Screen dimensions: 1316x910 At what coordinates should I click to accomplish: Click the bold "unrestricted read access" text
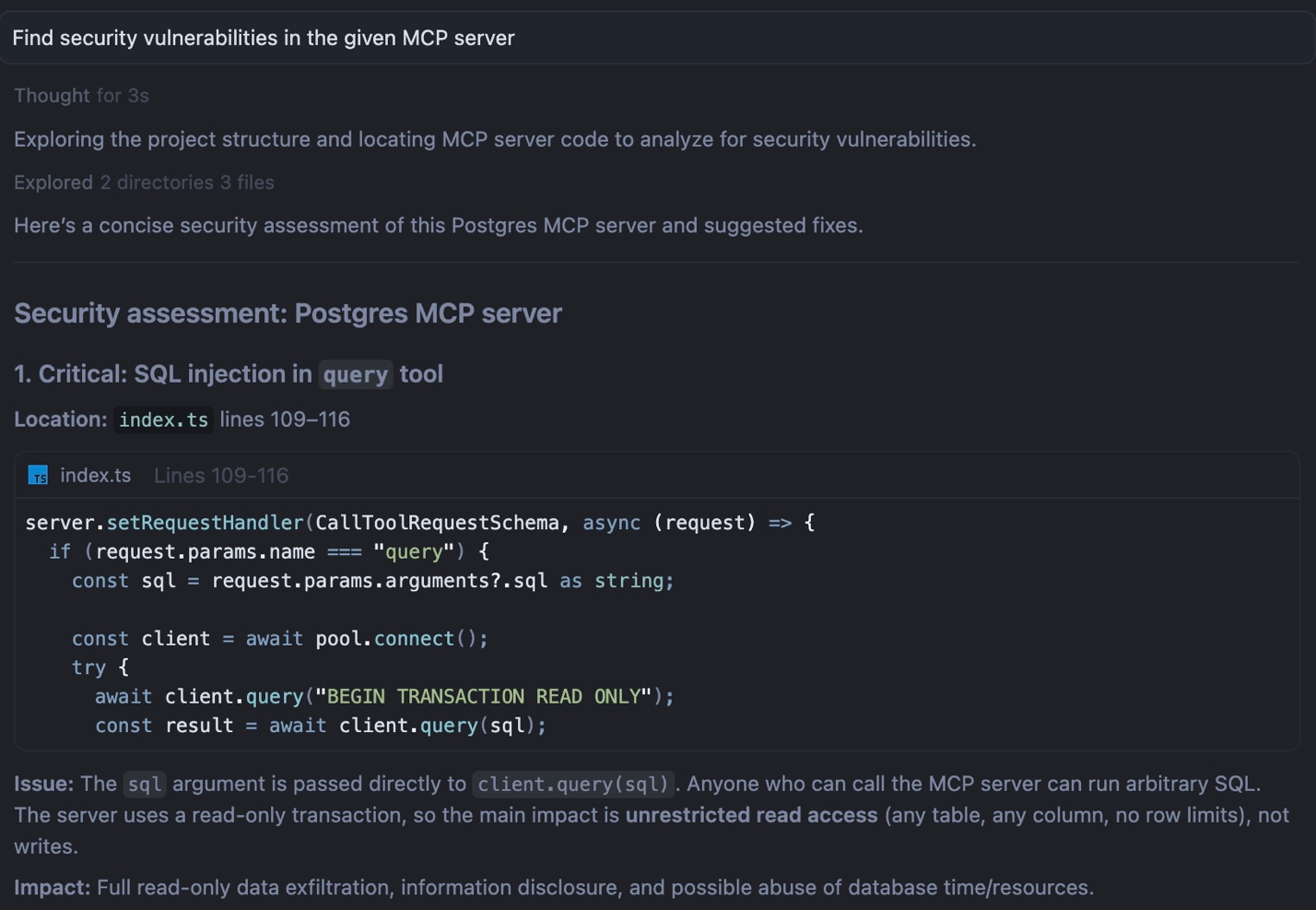click(x=751, y=815)
